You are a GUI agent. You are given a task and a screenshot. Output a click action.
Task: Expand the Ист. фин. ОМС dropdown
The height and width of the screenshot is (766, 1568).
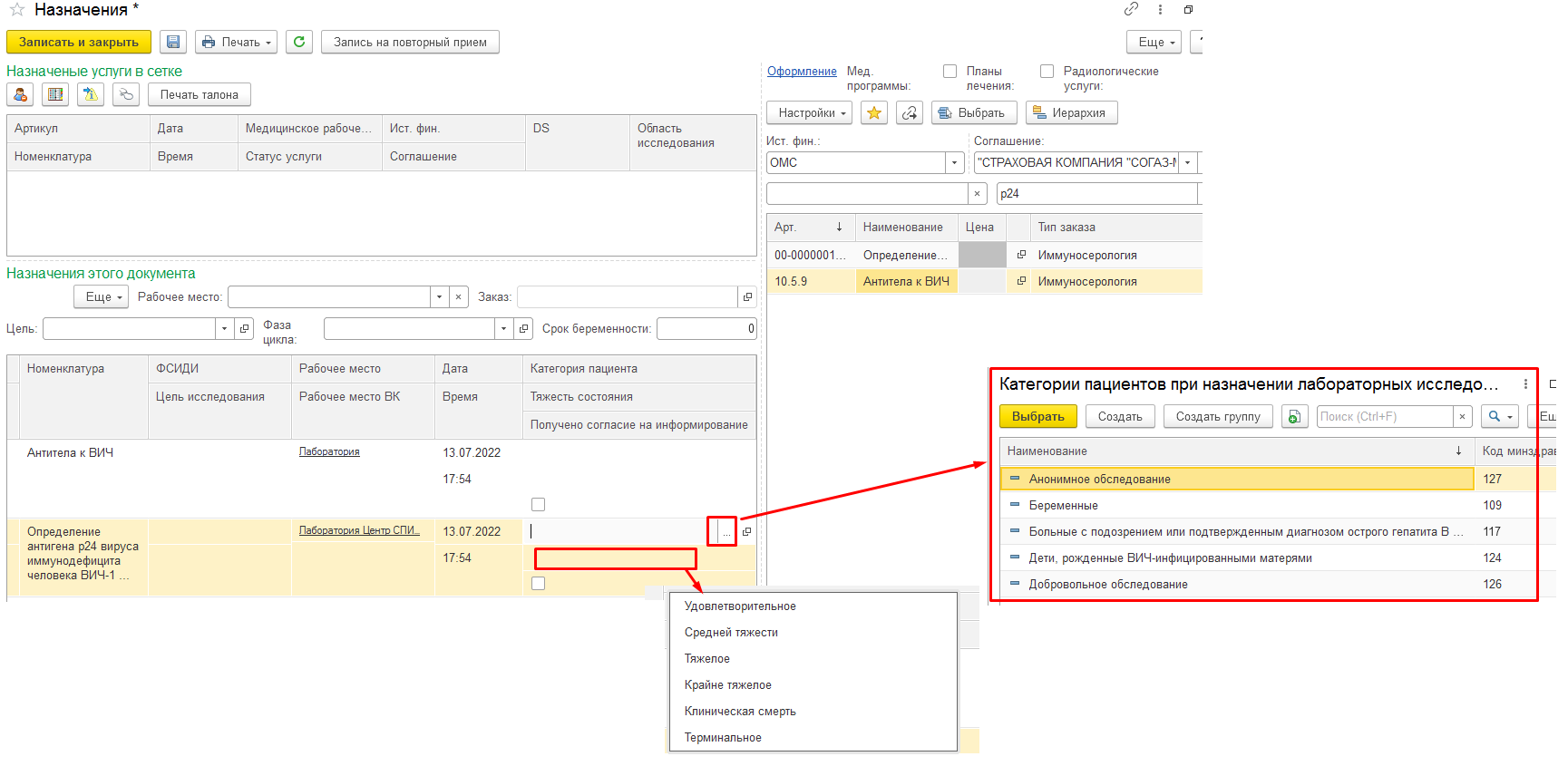pos(954,162)
